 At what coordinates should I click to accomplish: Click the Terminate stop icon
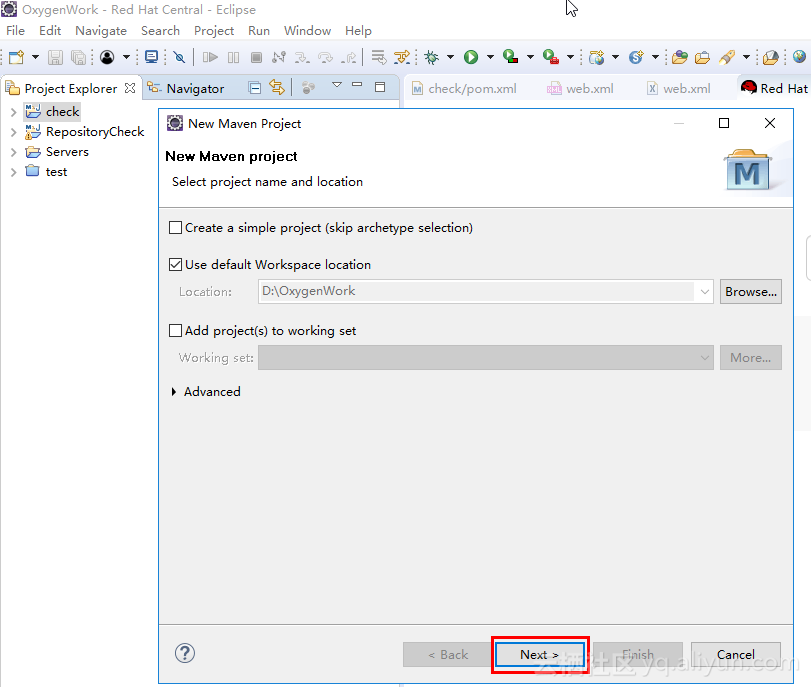256,57
